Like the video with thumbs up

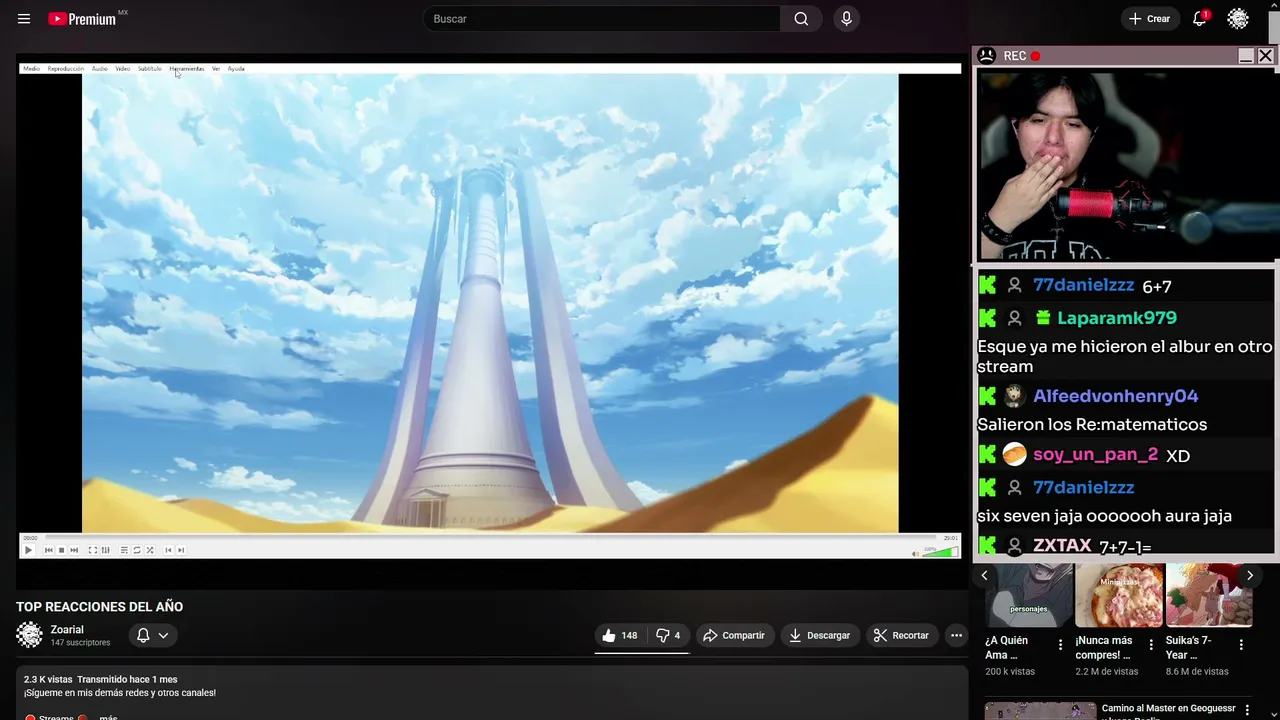point(619,635)
